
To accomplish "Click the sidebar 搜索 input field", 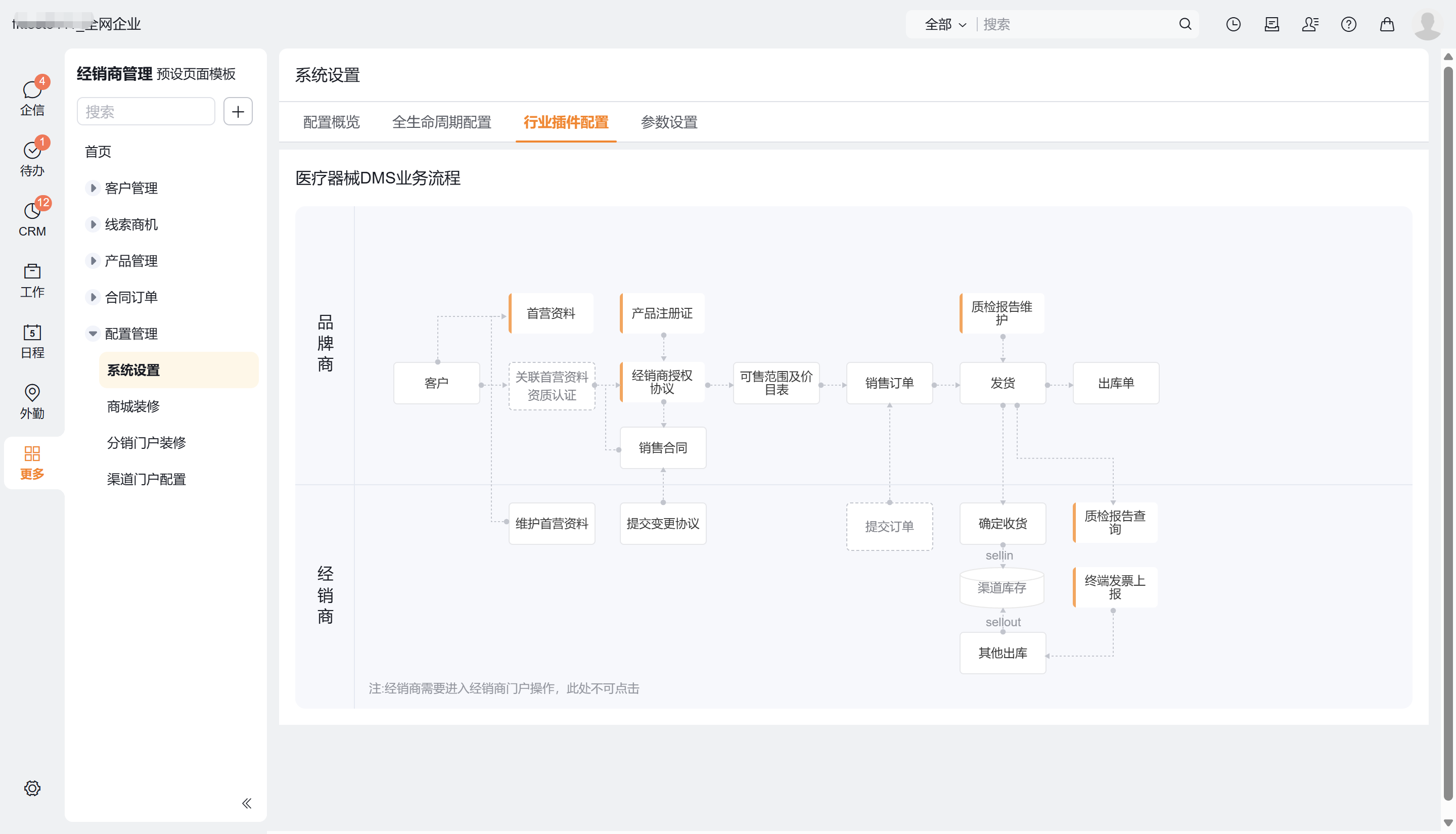I will (146, 111).
